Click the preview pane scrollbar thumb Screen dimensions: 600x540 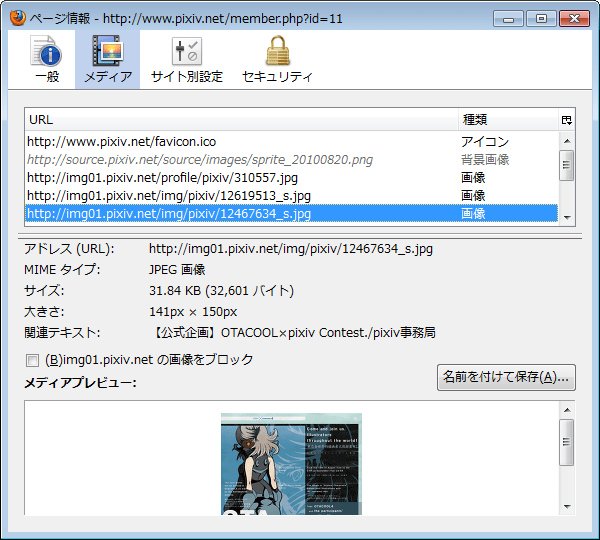click(x=567, y=442)
